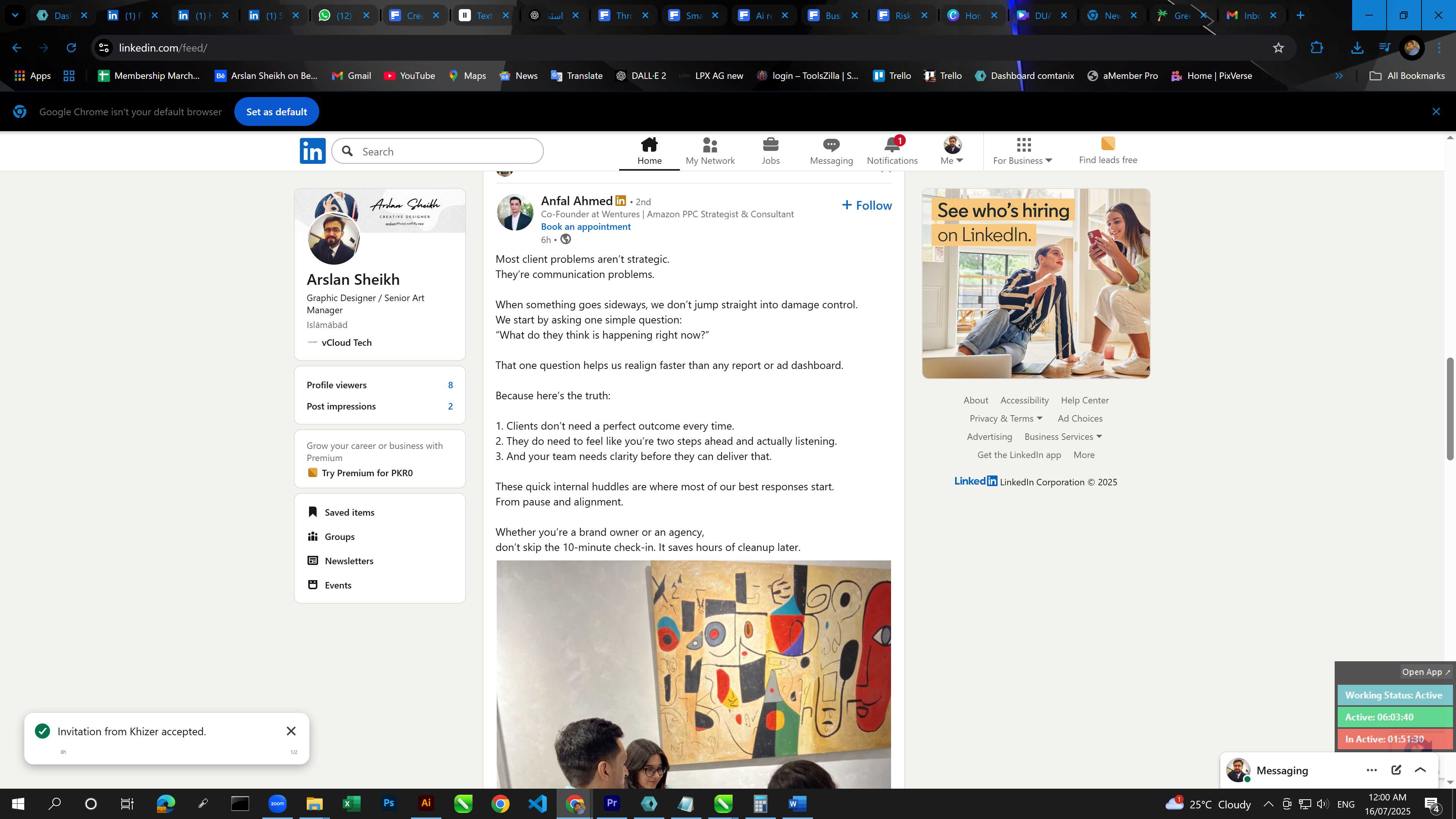1456x819 pixels.
Task: Go to LinkedIn Home nav icon
Action: [x=649, y=151]
